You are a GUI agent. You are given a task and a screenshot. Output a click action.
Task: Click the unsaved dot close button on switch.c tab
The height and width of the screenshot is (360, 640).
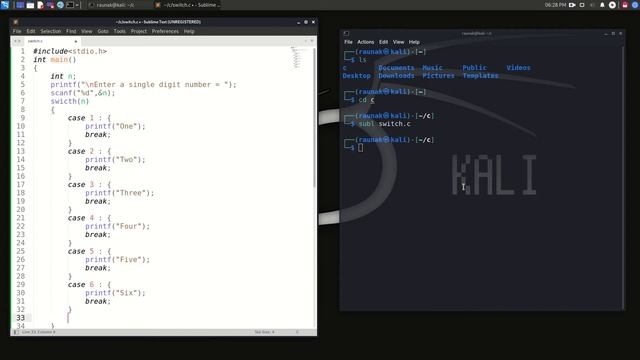pyautogui.click(x=76, y=41)
